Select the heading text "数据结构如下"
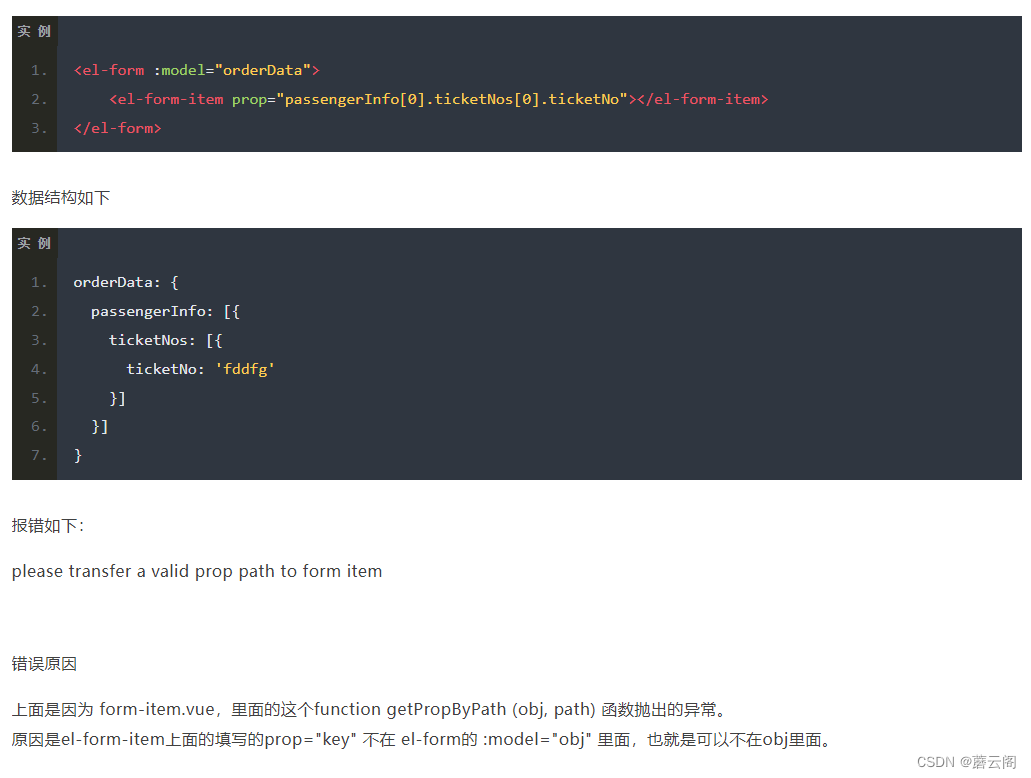The image size is (1031, 778). click(x=60, y=198)
